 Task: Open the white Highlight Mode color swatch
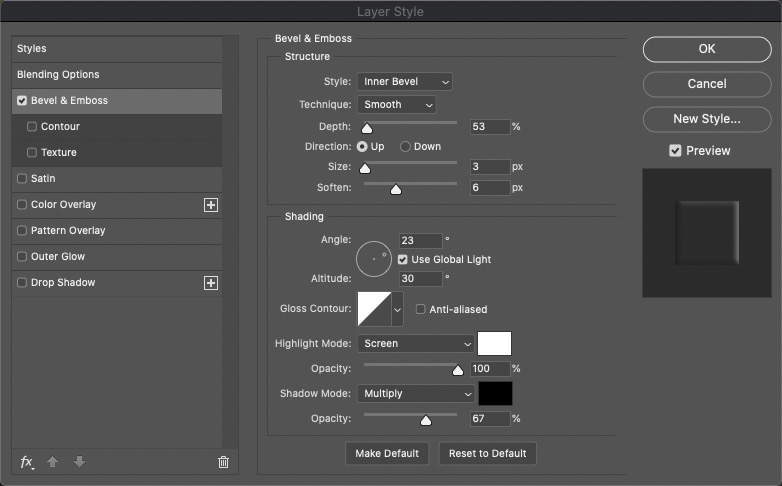tap(494, 344)
